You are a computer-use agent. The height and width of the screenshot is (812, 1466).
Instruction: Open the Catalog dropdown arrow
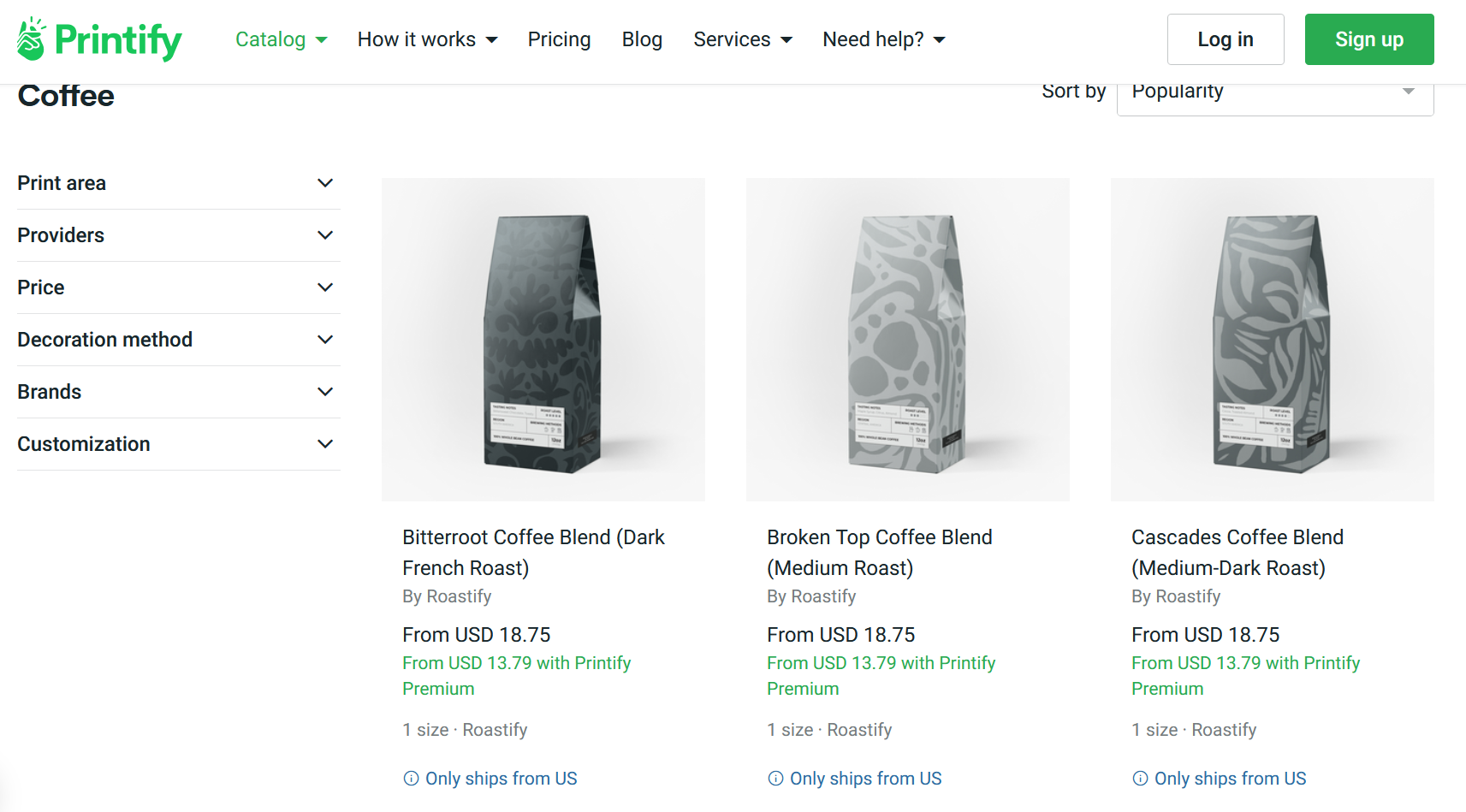pyautogui.click(x=321, y=39)
